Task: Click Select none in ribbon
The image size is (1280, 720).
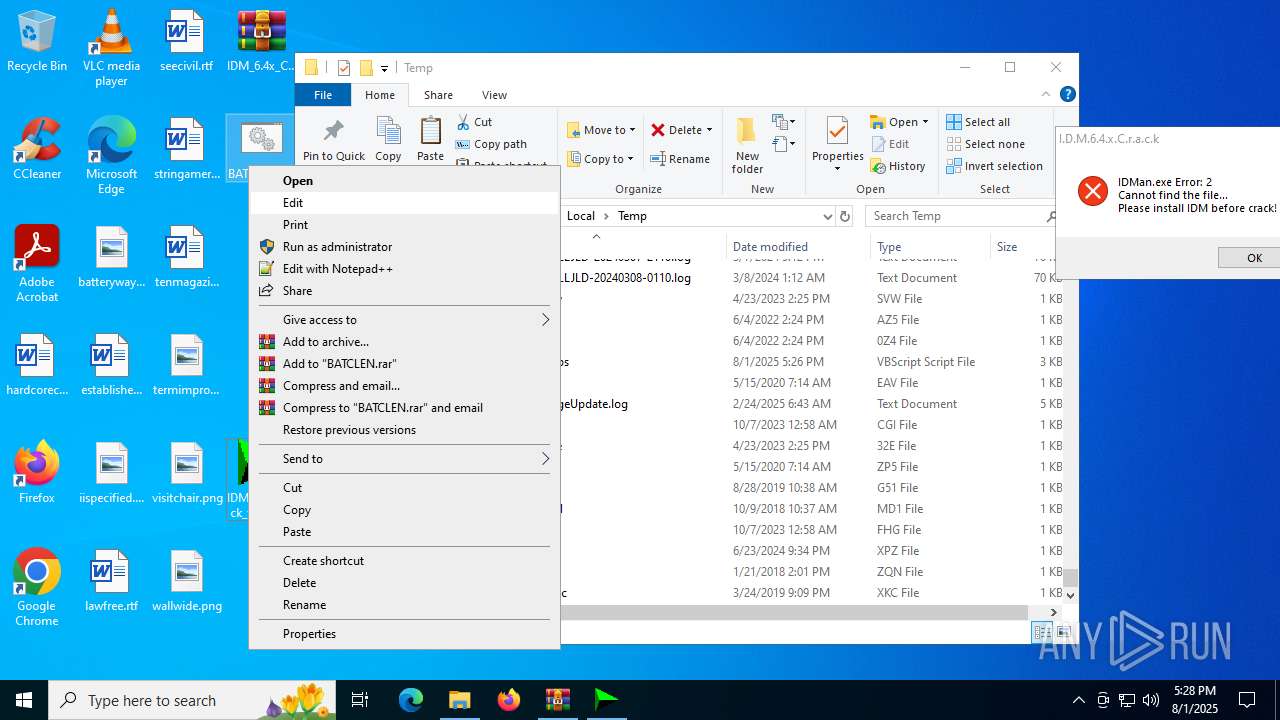Action: [985, 144]
